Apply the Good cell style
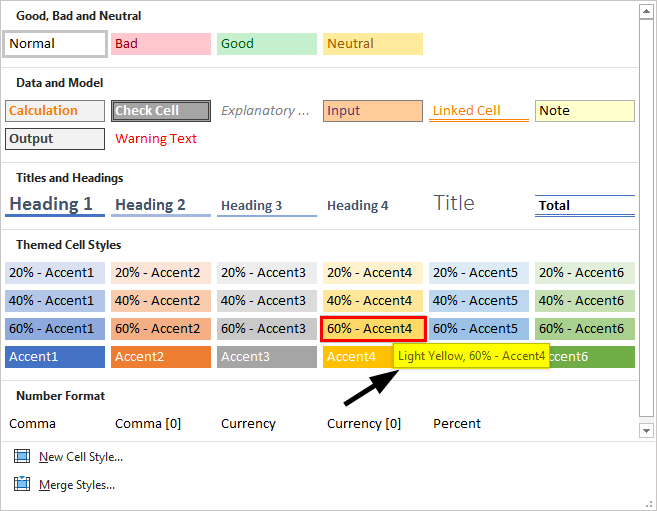Screen dimensions: 657x511 click(267, 44)
